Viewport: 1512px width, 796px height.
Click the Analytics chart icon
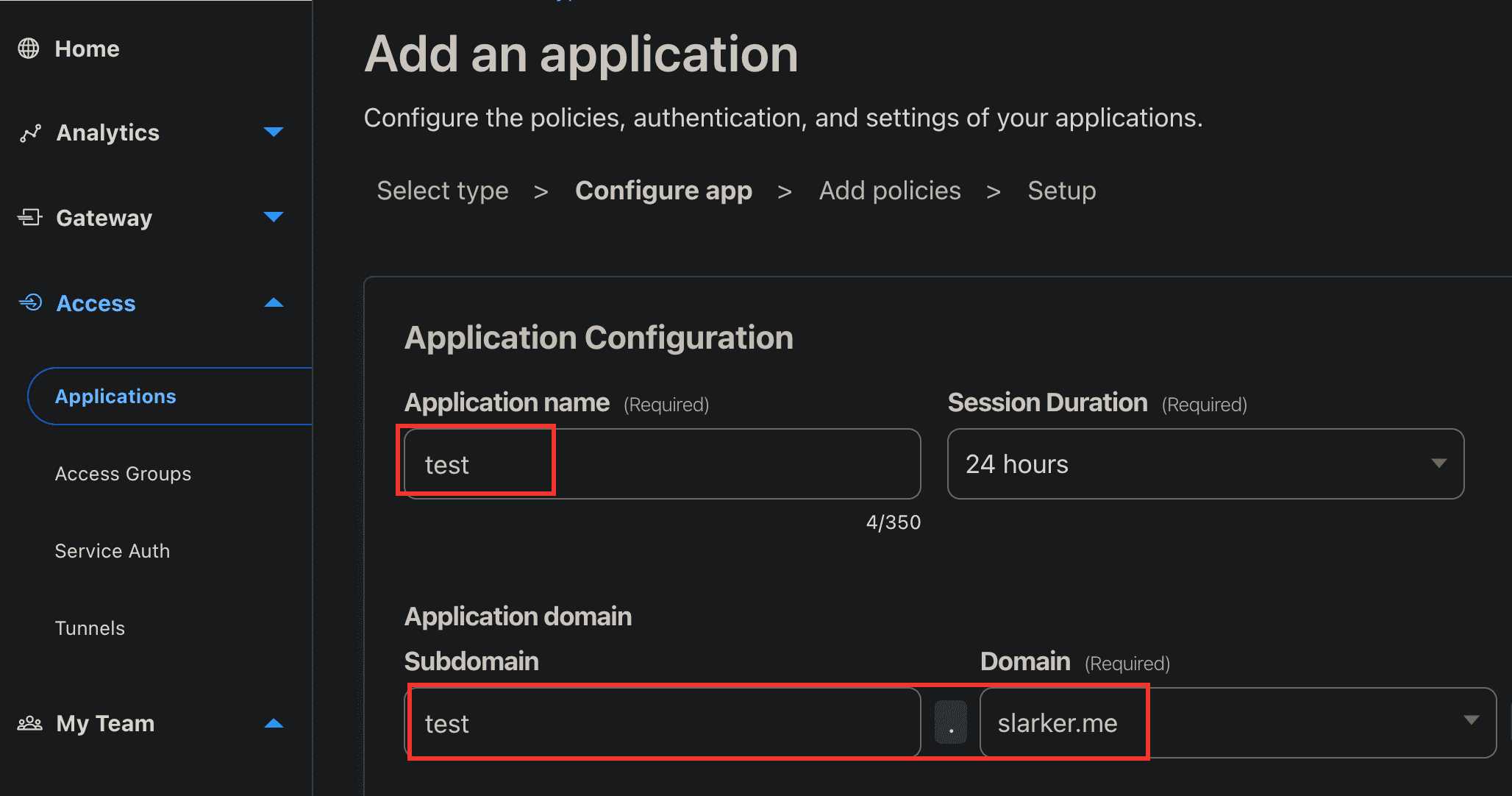(30, 133)
